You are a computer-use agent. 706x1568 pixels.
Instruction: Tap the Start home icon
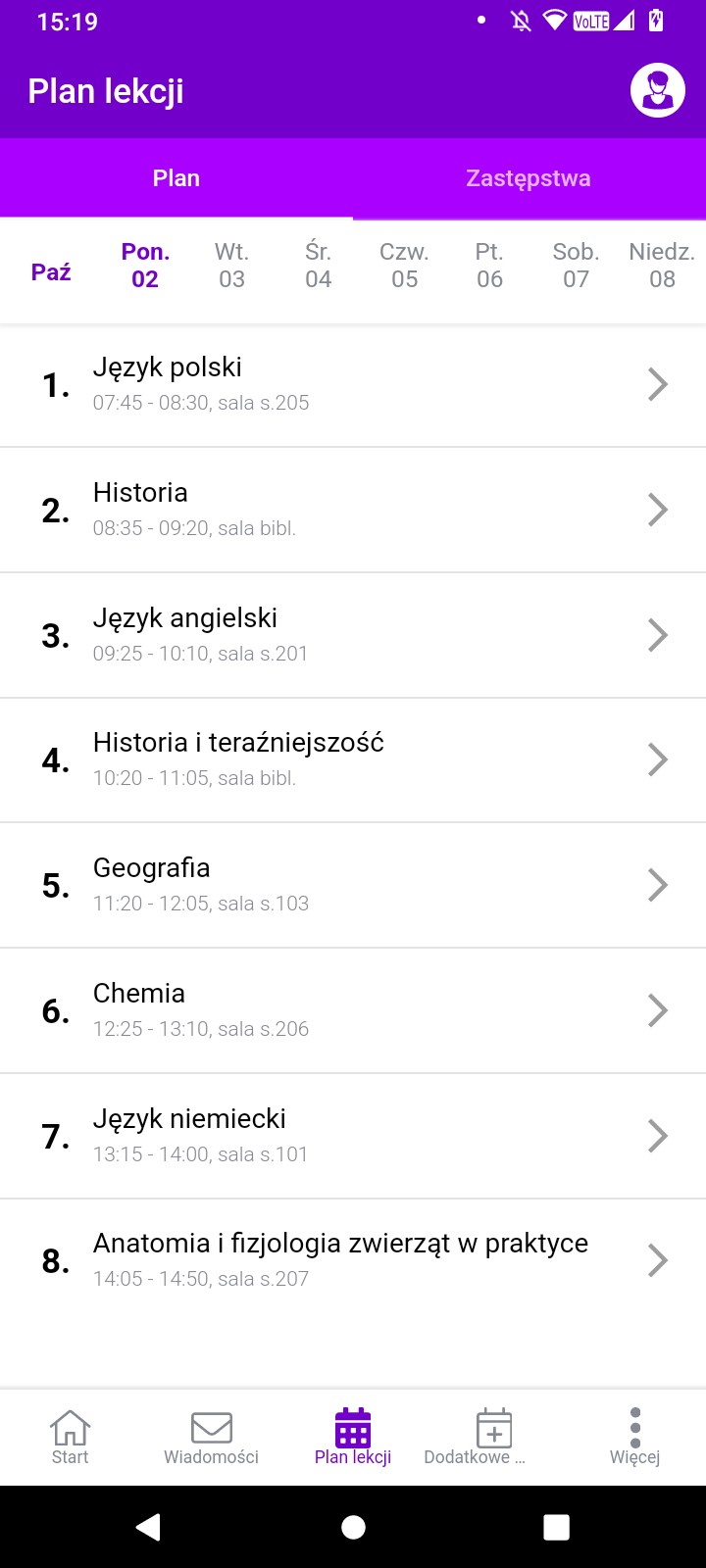click(70, 1429)
